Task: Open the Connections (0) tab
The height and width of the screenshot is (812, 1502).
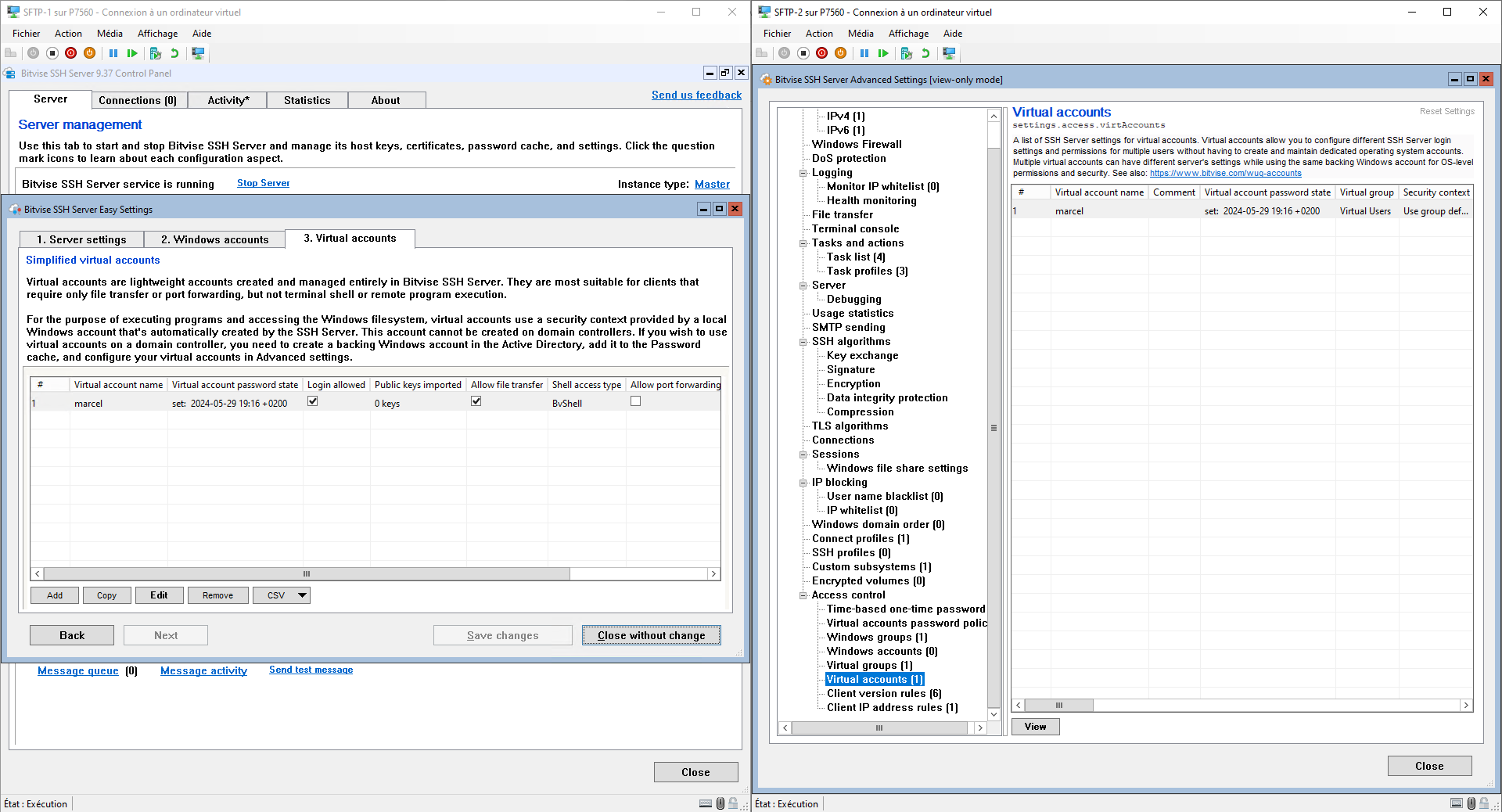Action: pyautogui.click(x=138, y=100)
